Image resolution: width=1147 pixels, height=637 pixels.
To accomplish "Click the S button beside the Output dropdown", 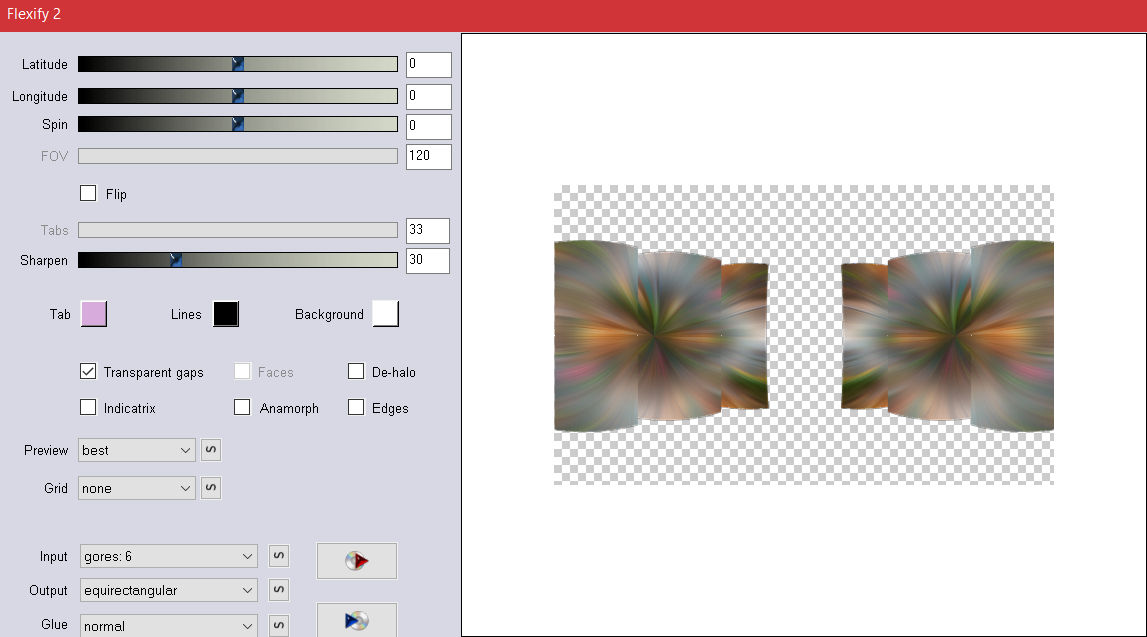I will [x=279, y=590].
